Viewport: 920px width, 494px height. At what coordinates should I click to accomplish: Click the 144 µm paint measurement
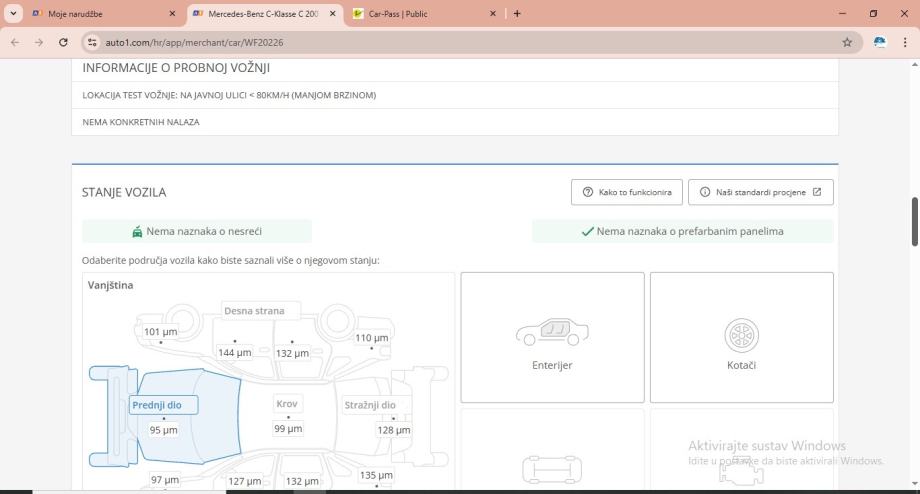point(235,353)
